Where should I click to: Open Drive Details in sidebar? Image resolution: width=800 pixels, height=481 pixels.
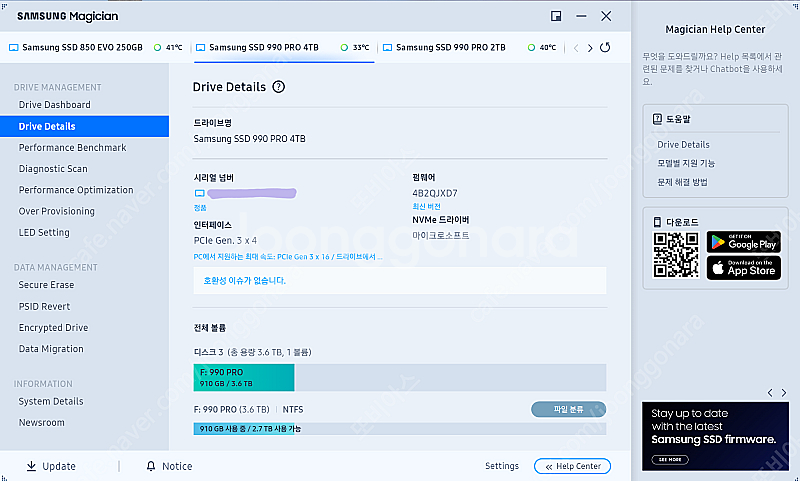click(84, 126)
